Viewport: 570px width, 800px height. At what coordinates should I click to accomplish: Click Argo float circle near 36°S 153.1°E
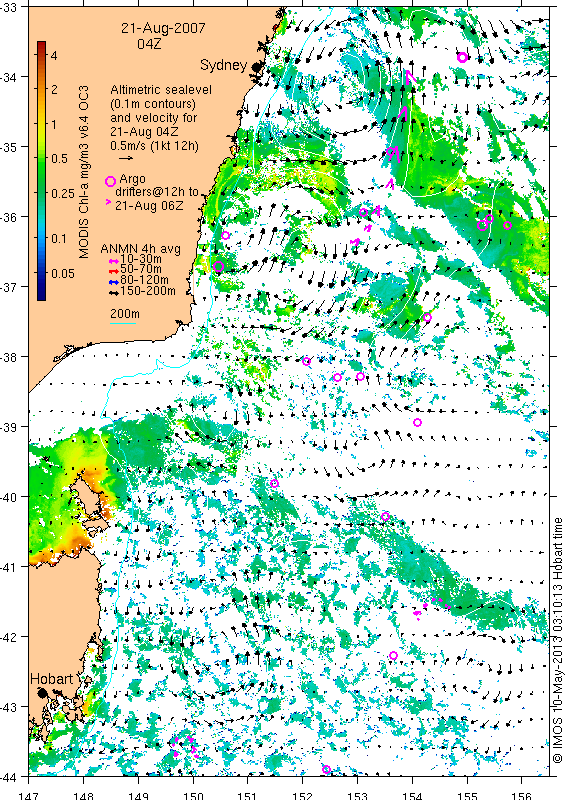[363, 213]
